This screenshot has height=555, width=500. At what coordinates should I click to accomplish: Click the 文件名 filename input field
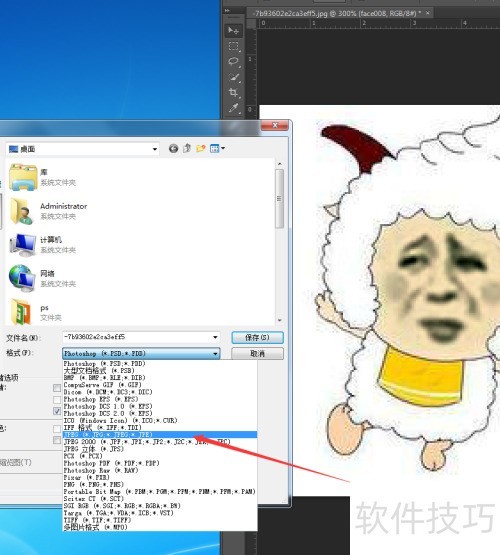[x=141, y=337]
